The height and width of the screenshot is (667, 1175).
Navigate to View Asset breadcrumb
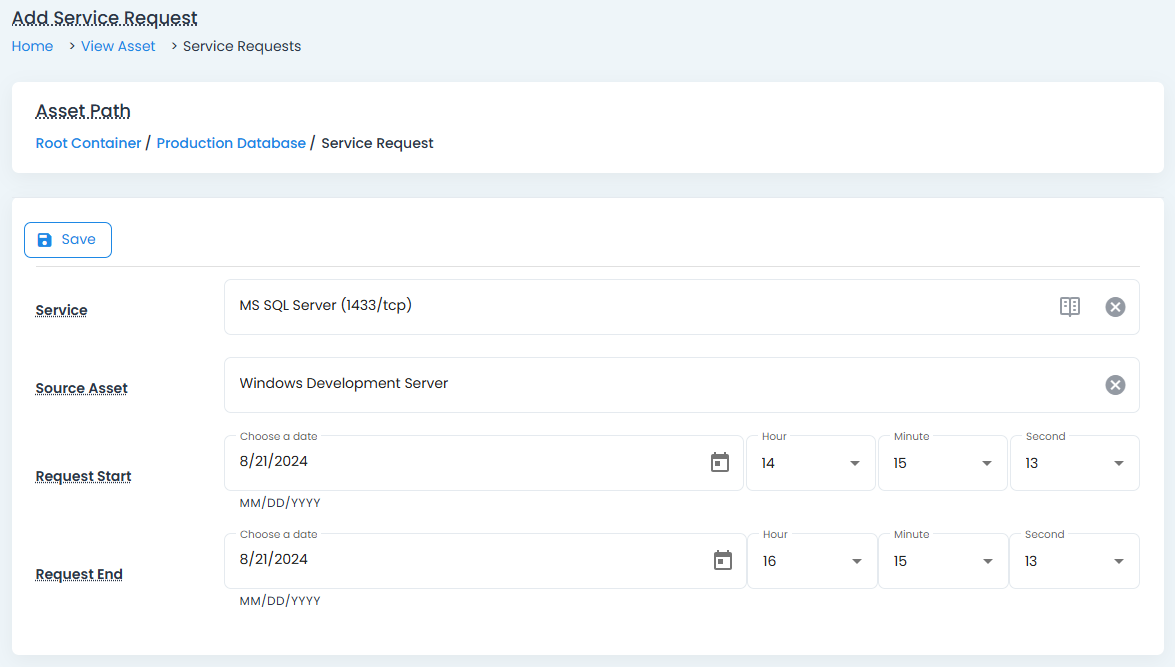[118, 46]
